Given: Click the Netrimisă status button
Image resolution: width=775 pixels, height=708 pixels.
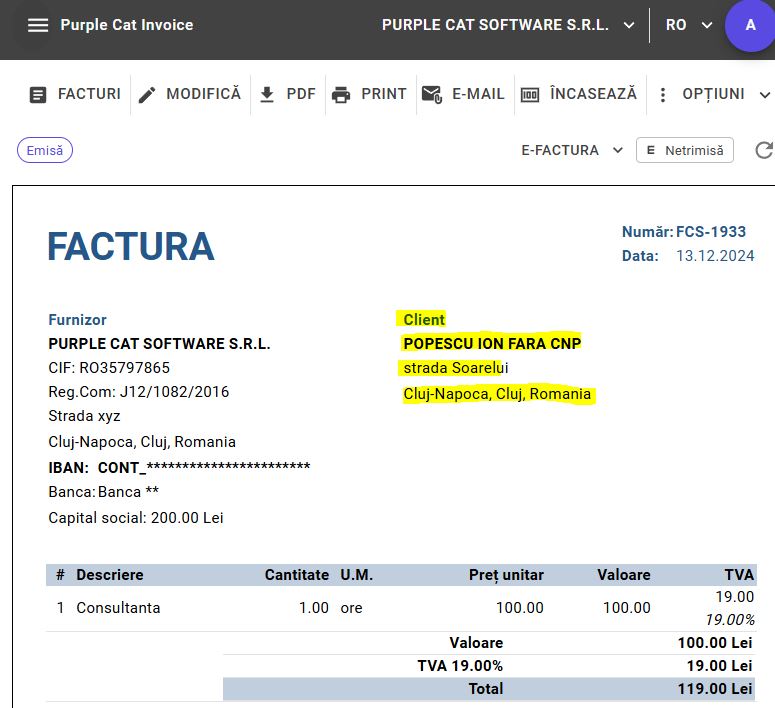Looking at the screenshot, I should [x=685, y=150].
